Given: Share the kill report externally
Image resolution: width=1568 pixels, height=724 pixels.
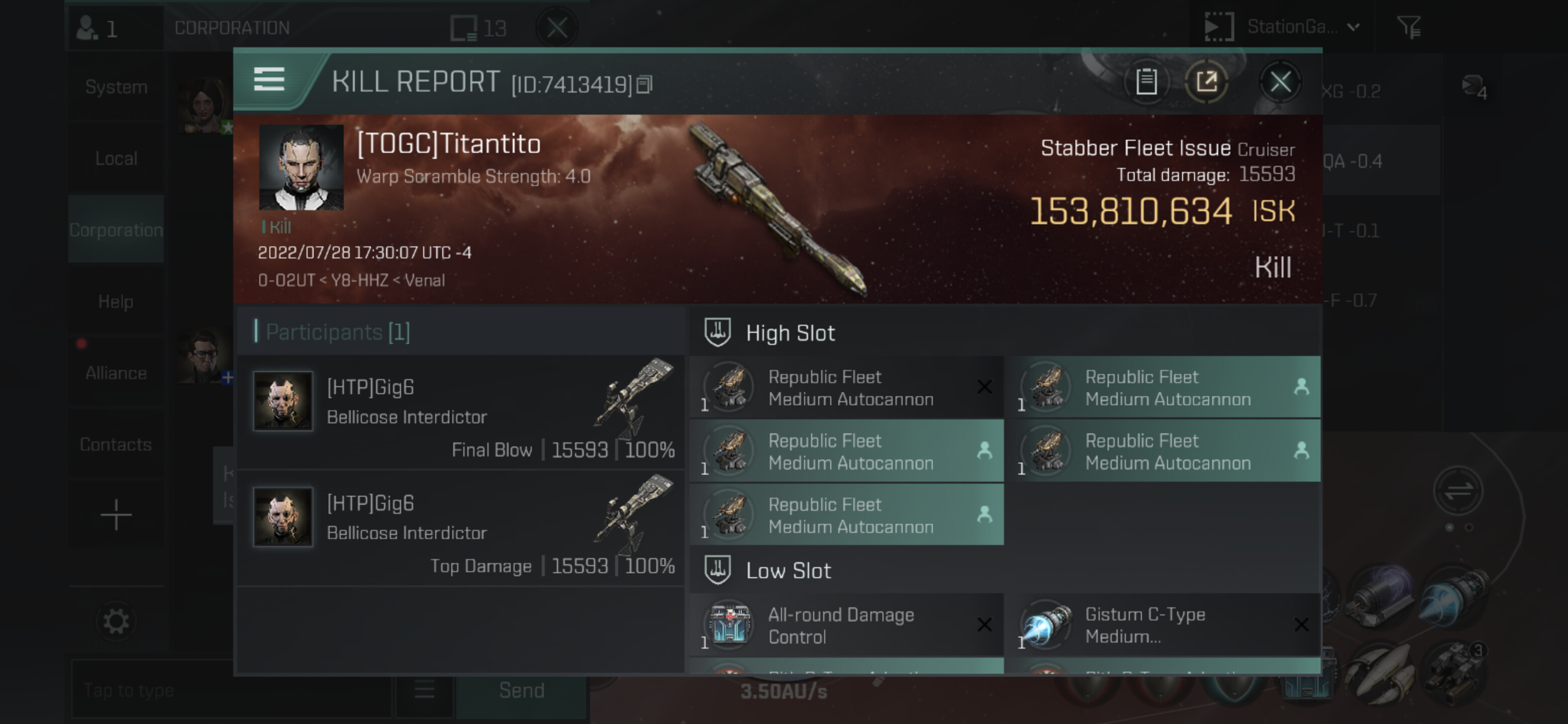Looking at the screenshot, I should pyautogui.click(x=1207, y=81).
